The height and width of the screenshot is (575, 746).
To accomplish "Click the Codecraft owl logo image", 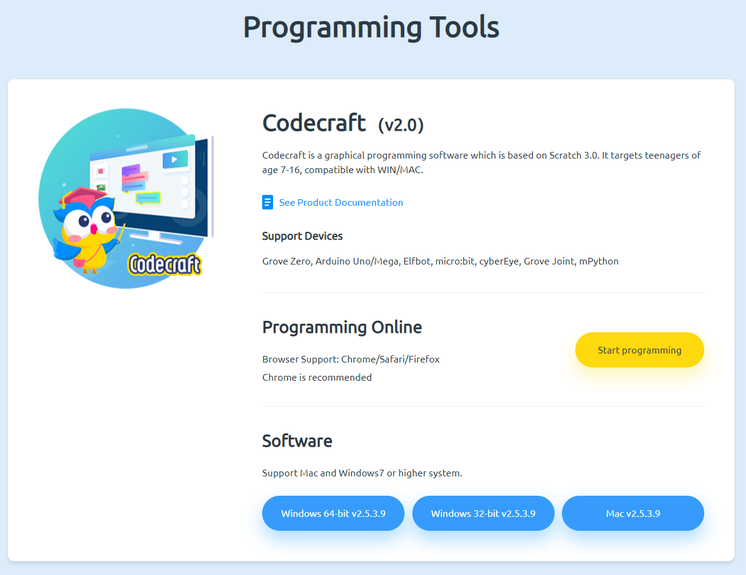I will 126,198.
